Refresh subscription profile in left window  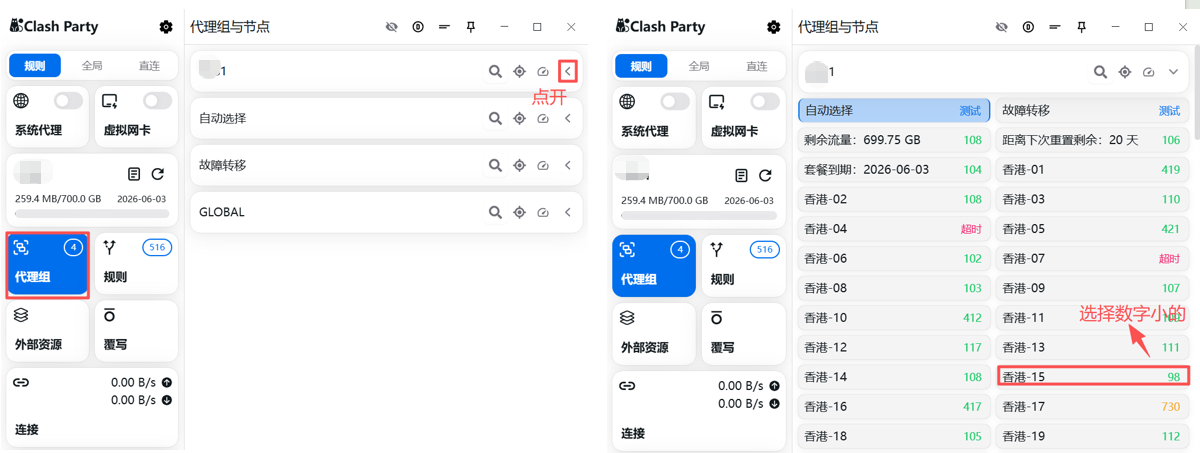(x=158, y=174)
